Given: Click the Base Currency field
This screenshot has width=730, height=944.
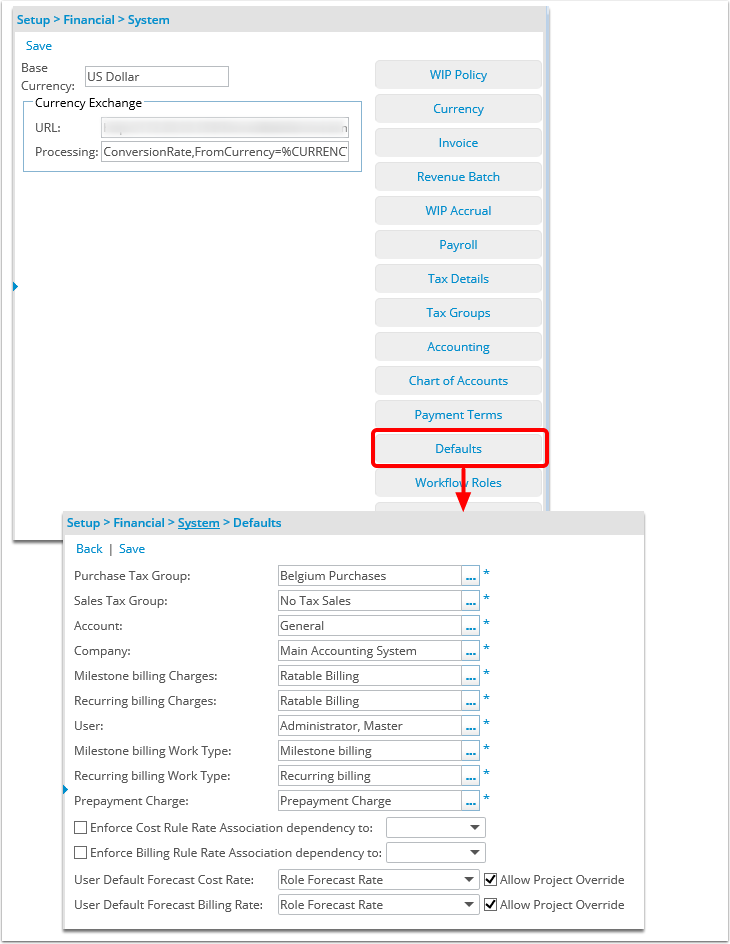Looking at the screenshot, I should pyautogui.click(x=157, y=76).
